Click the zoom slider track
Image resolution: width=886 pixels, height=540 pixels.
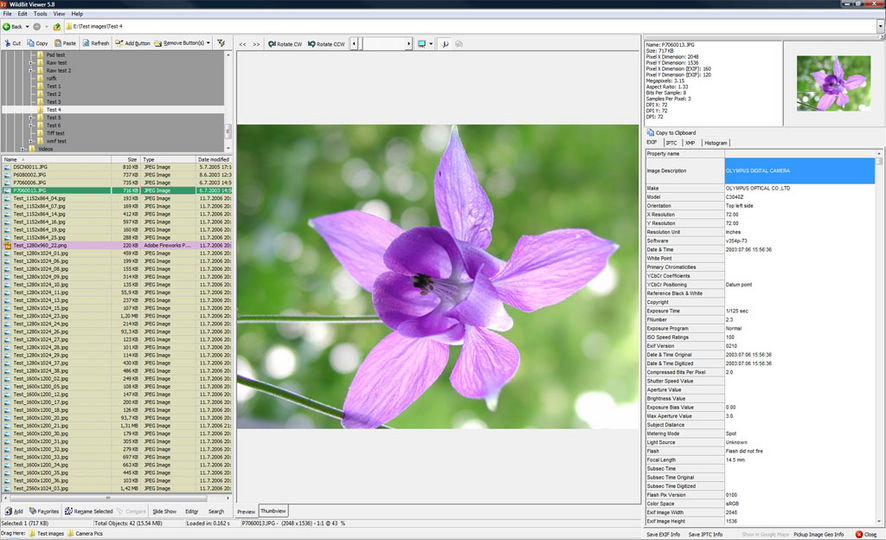[x=384, y=43]
